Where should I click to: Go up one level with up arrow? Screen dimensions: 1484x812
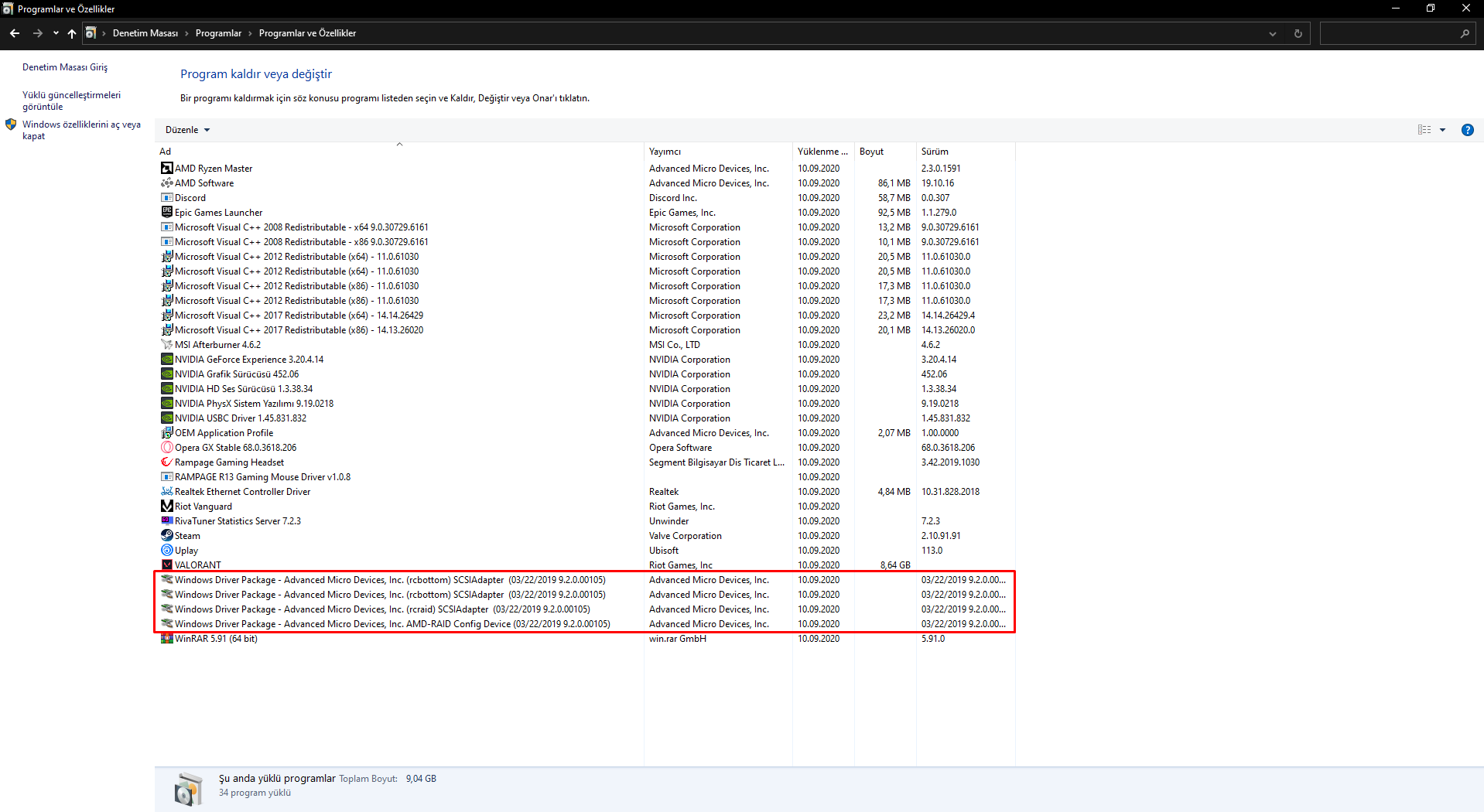point(72,33)
